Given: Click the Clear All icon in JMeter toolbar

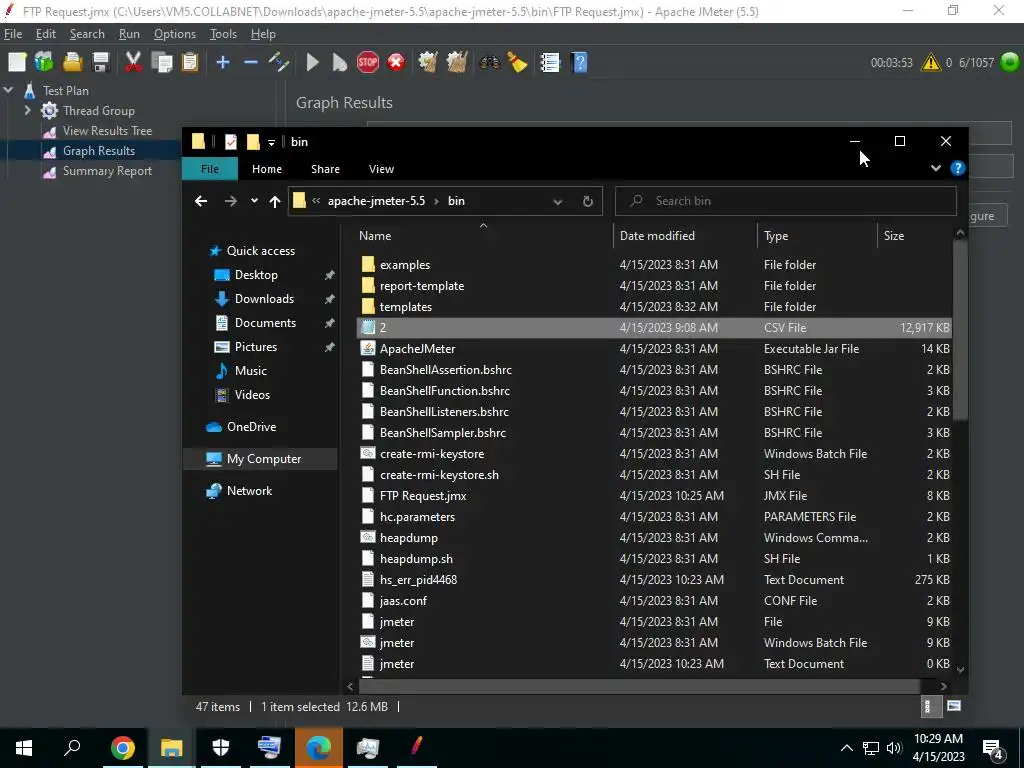Looking at the screenshot, I should [x=456, y=63].
